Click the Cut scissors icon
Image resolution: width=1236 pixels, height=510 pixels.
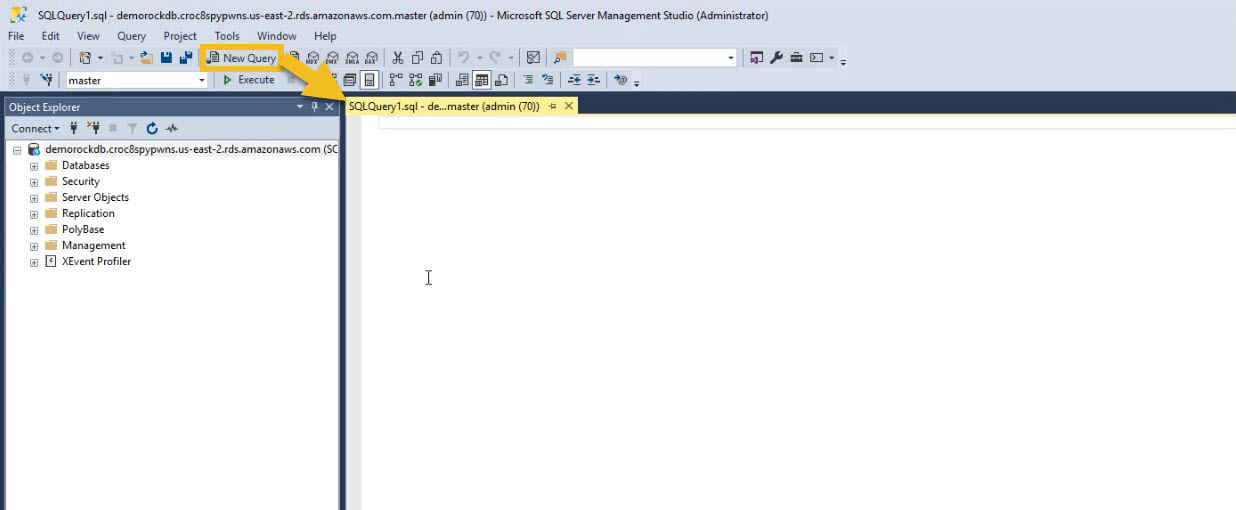(x=398, y=58)
